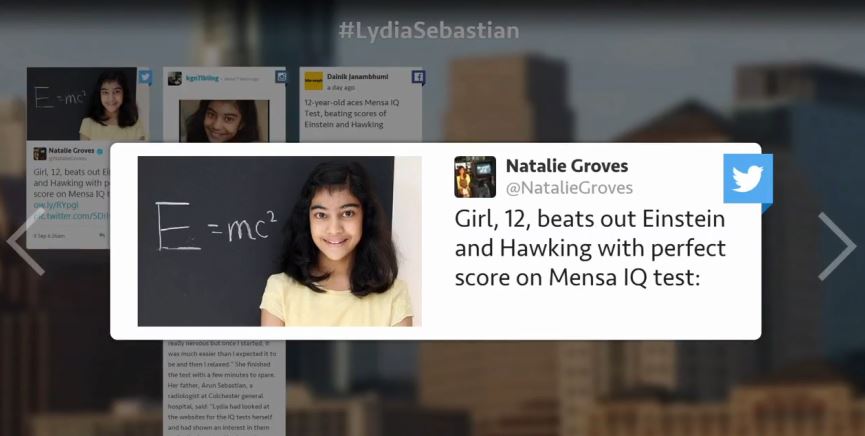Image resolution: width=865 pixels, height=436 pixels.
Task: Click Facebook badge on Dainik Janambhumi card
Action: click(418, 77)
